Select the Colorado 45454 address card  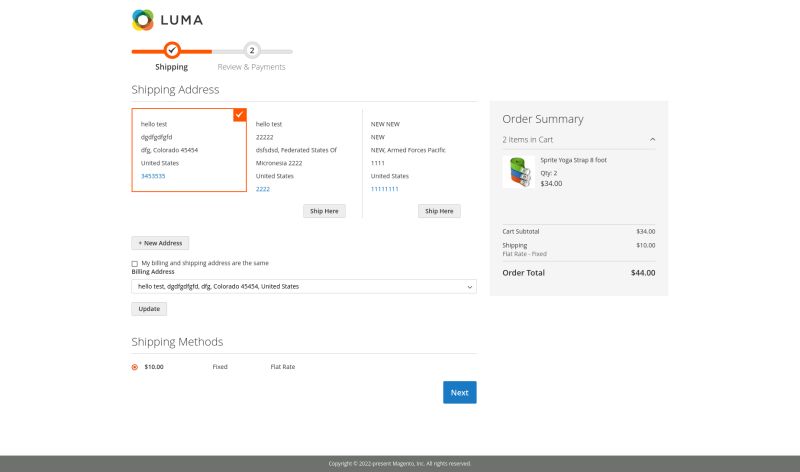pos(189,150)
